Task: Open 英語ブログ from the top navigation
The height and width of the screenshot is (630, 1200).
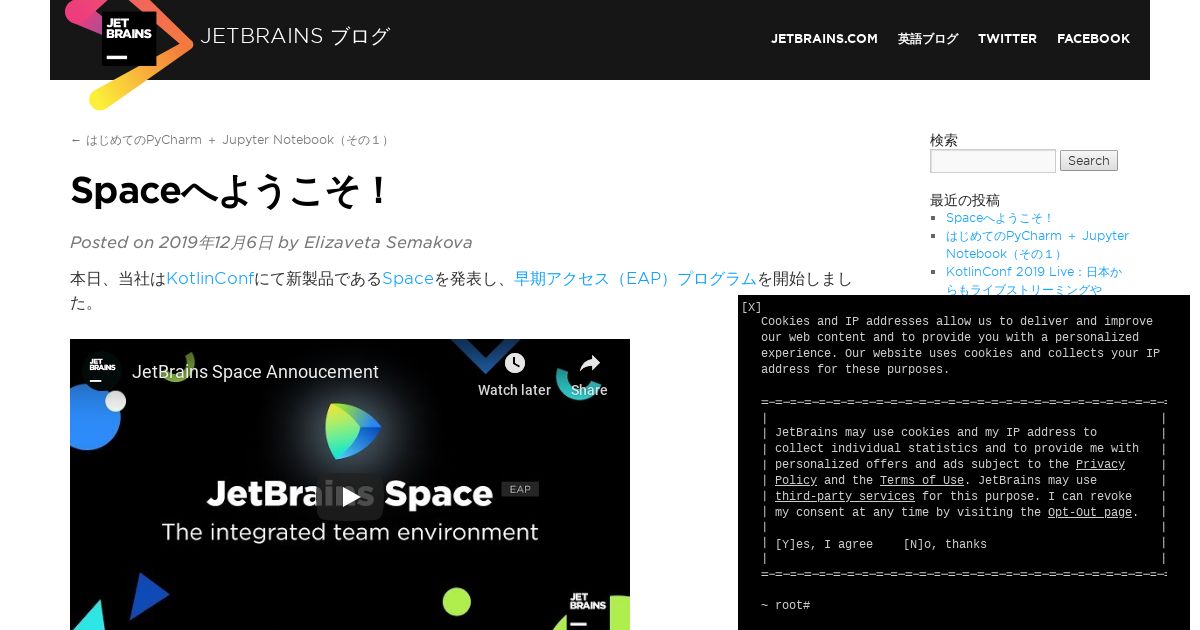Action: 928,39
